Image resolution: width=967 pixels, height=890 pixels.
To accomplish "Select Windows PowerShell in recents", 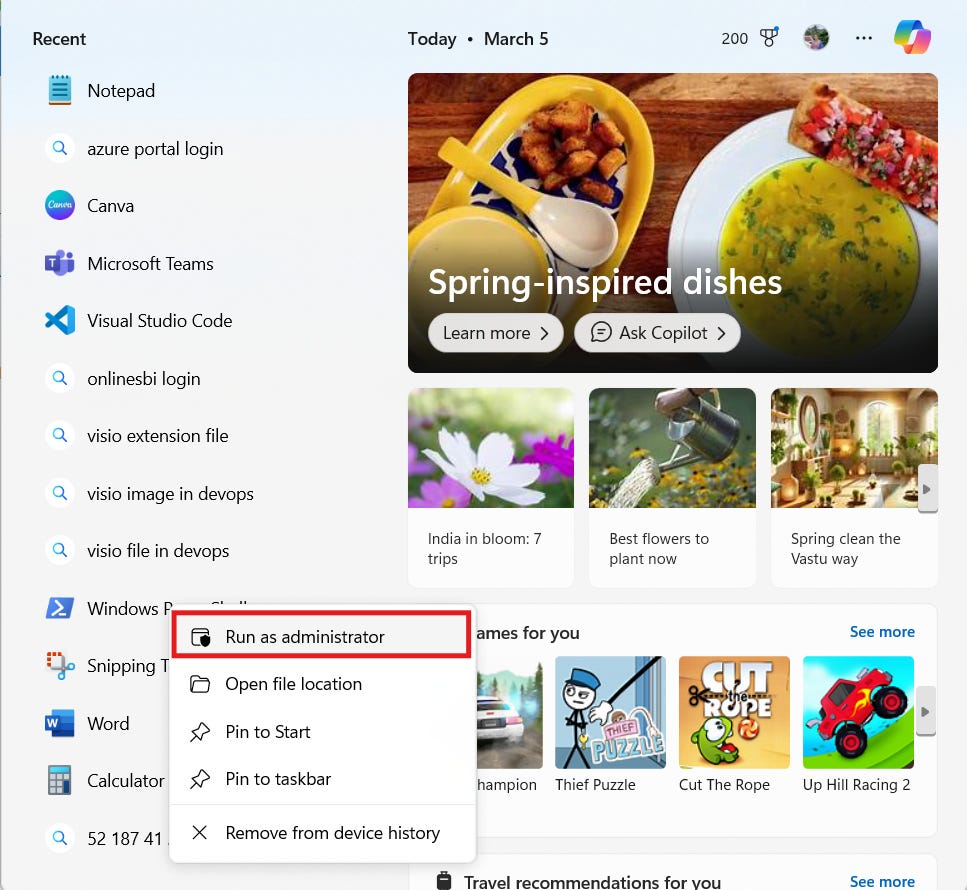I will [120, 607].
